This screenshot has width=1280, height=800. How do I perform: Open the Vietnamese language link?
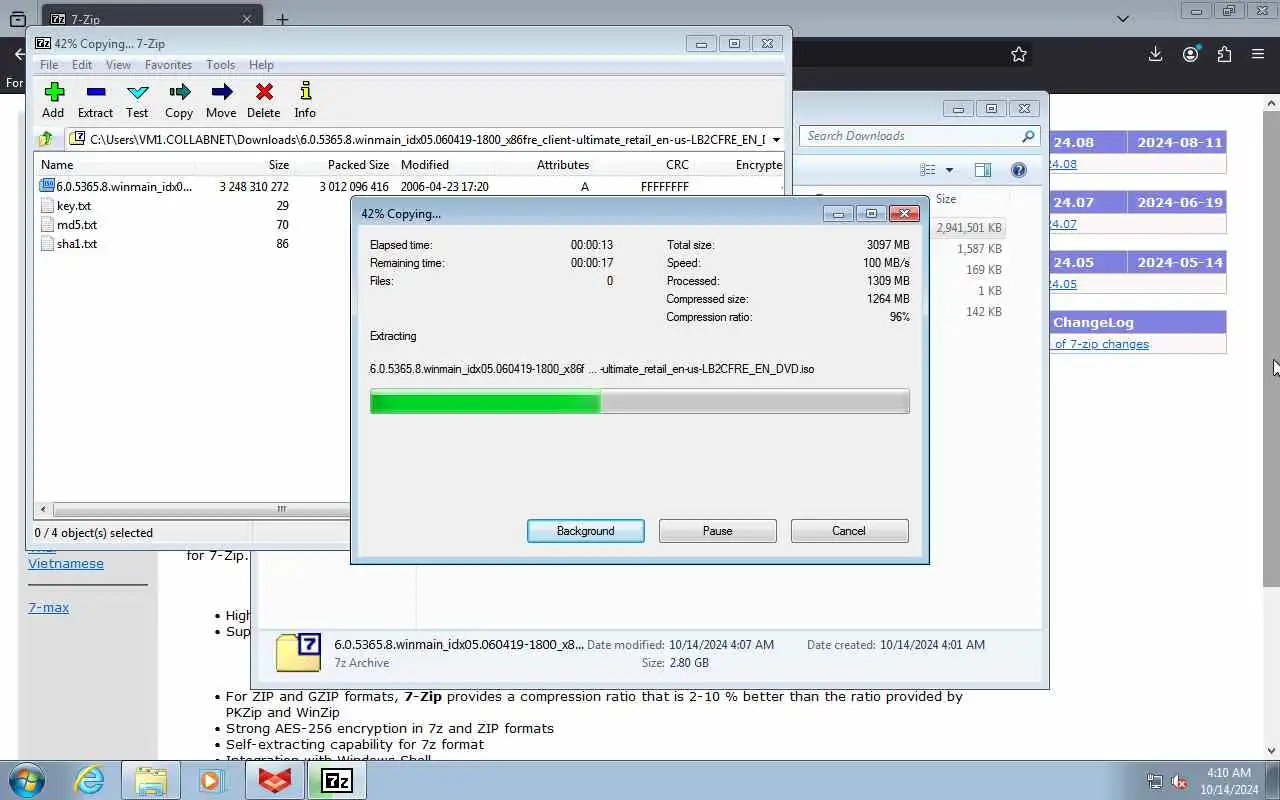point(66,563)
